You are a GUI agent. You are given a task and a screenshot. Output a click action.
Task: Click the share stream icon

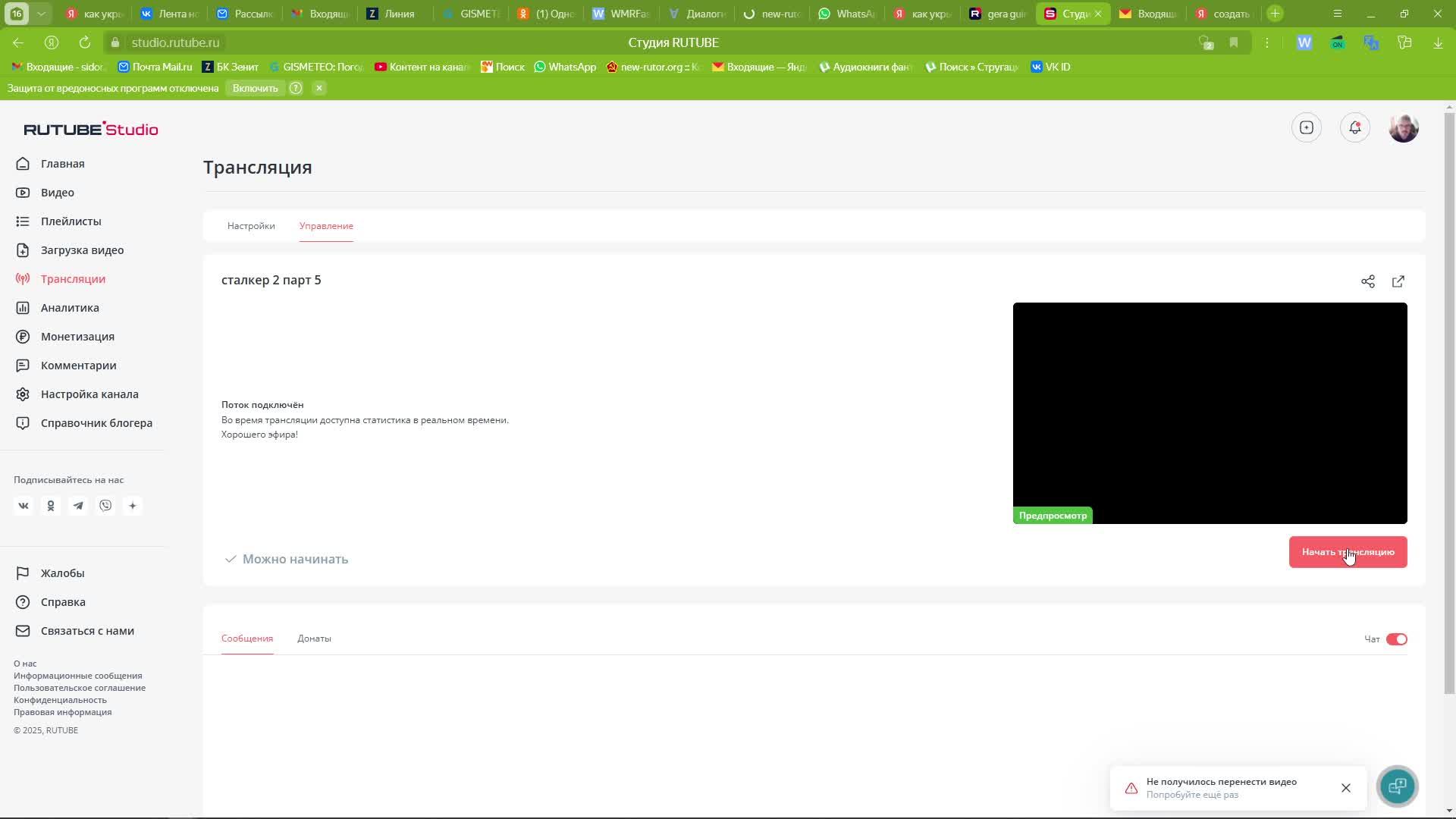point(1367,281)
